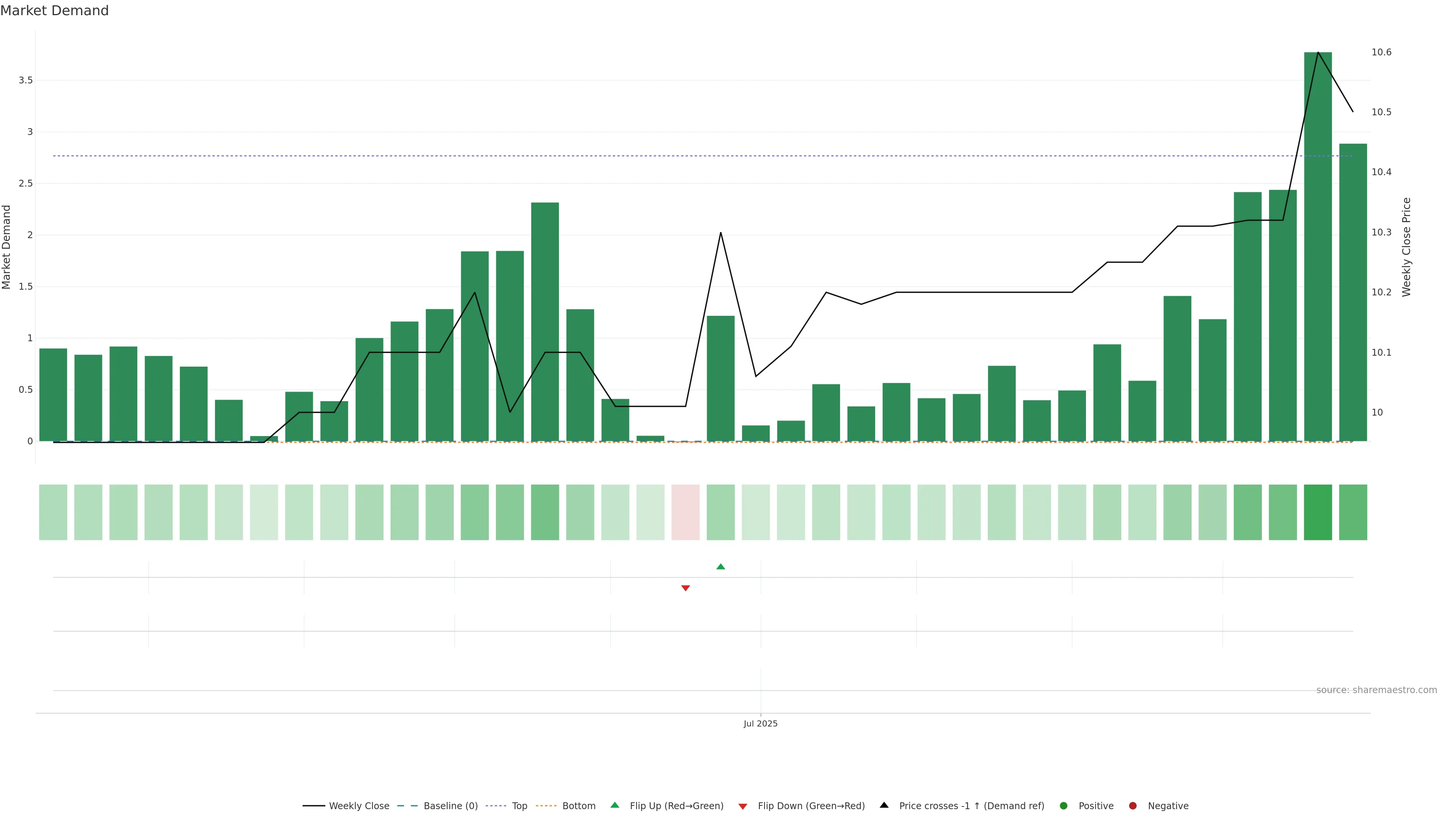
Task: Click the pink heatmap cell
Action: coord(685,512)
